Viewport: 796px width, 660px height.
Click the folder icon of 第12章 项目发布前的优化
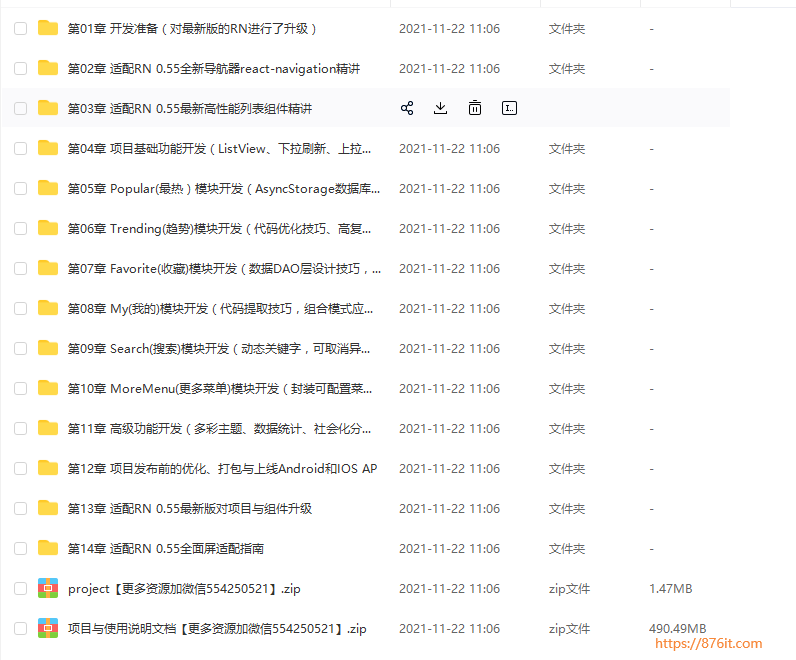coord(48,468)
